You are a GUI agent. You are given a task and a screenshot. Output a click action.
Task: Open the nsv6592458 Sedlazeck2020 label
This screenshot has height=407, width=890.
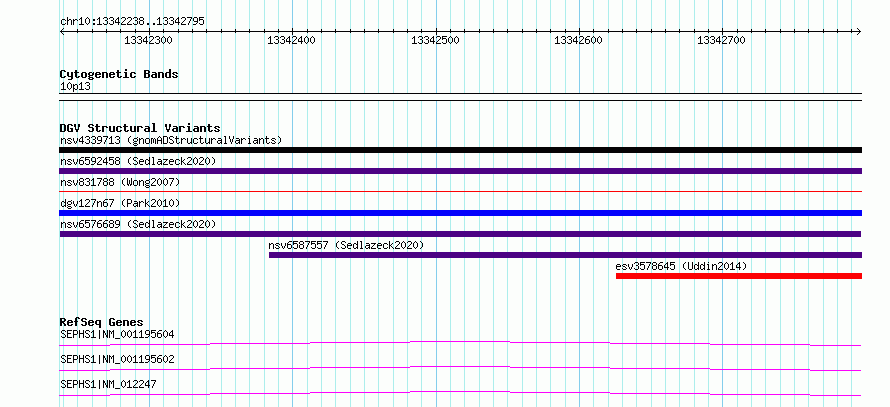138,161
